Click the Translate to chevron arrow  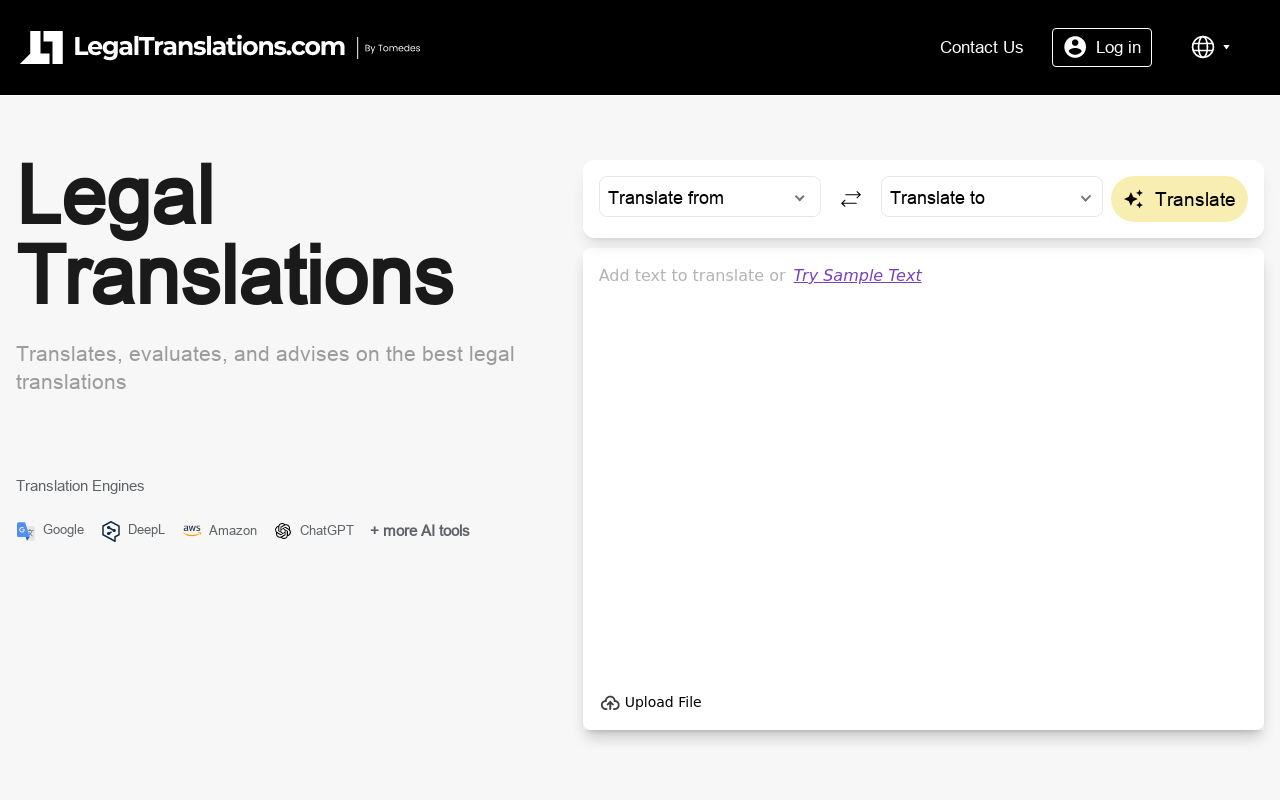[x=1086, y=198]
